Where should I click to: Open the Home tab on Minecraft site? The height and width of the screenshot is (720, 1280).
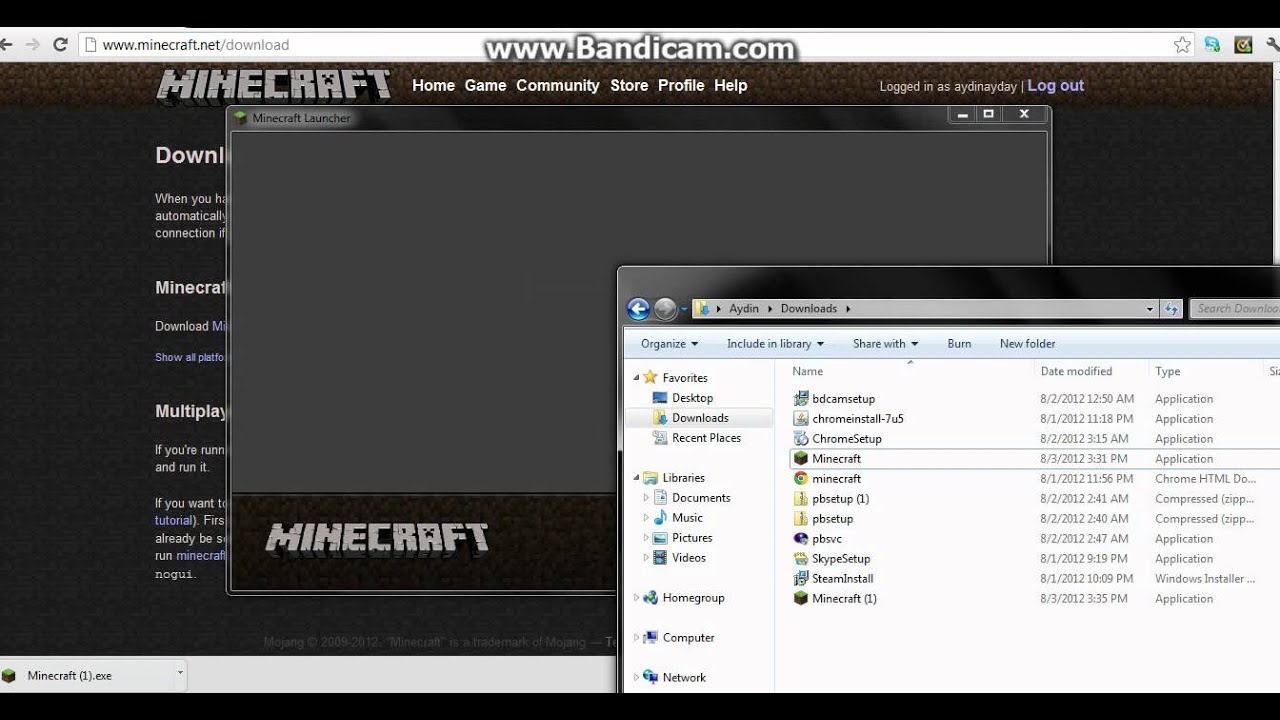click(x=433, y=86)
